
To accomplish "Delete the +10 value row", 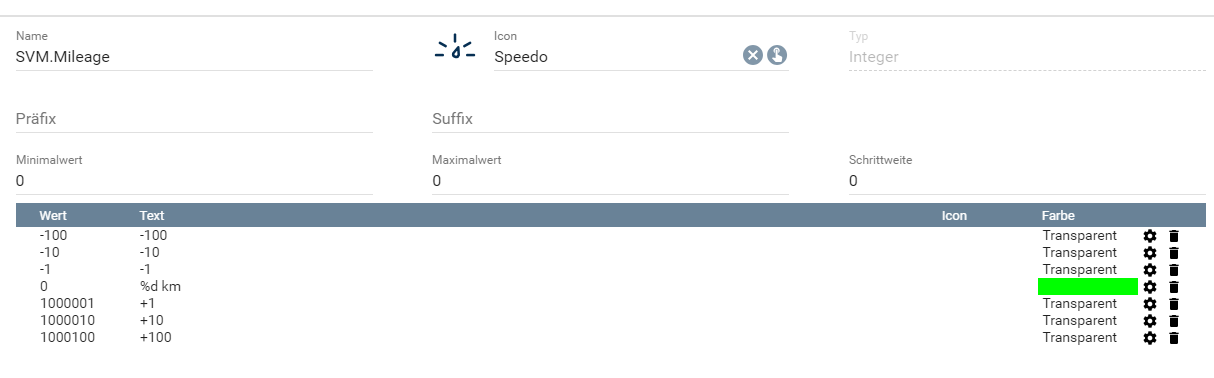I will coord(1174,321).
